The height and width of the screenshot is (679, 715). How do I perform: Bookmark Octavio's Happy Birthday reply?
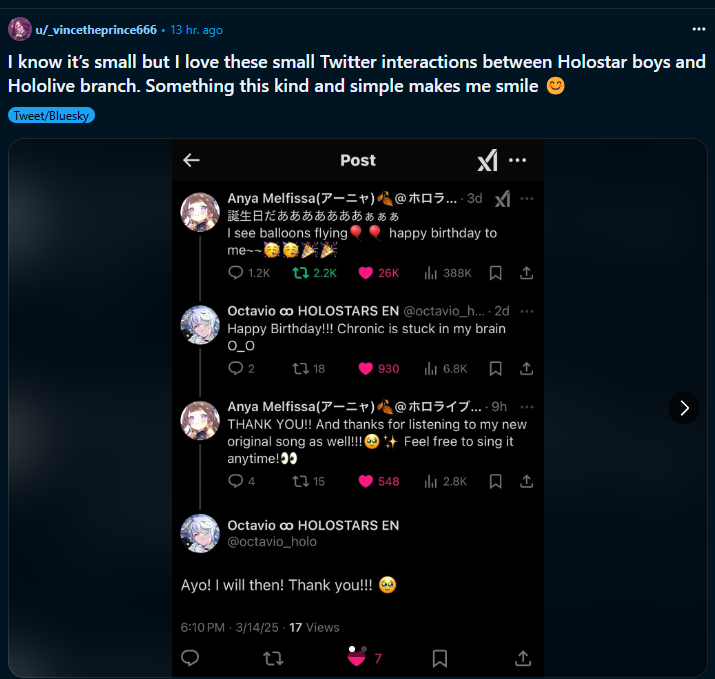pos(496,368)
